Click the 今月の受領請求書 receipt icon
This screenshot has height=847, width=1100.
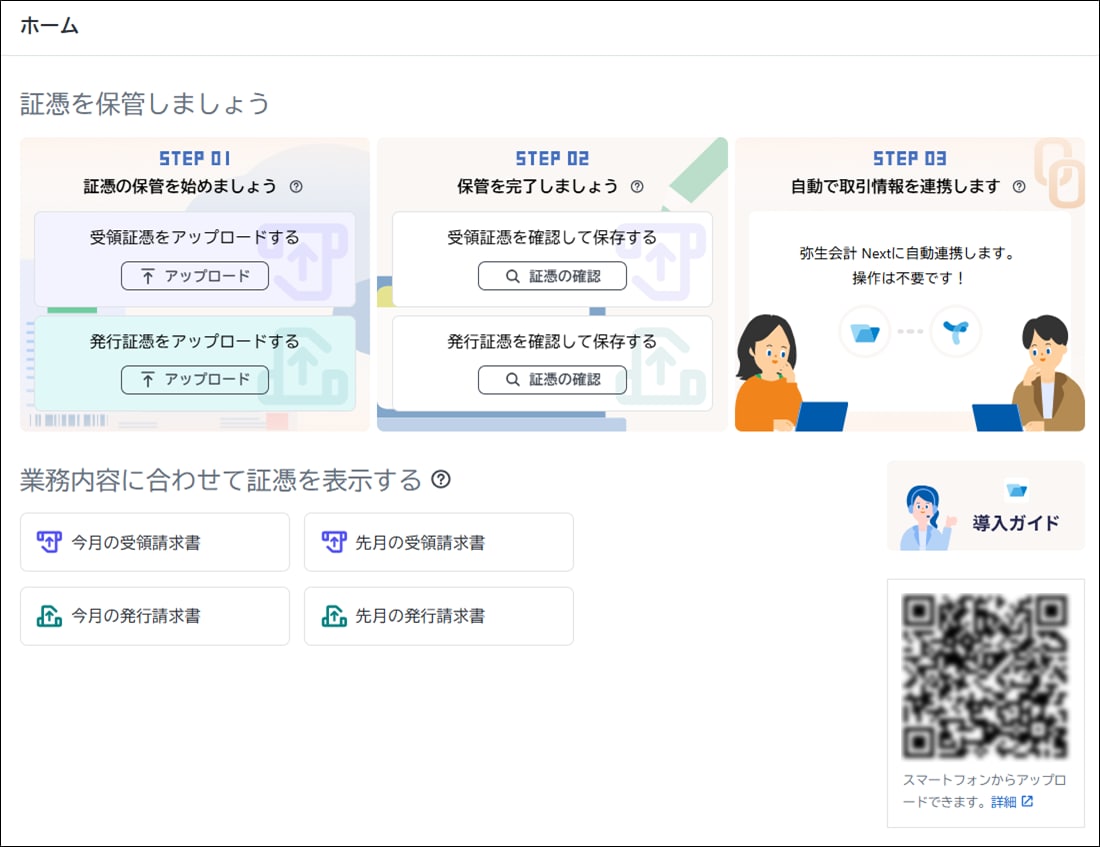tap(49, 542)
